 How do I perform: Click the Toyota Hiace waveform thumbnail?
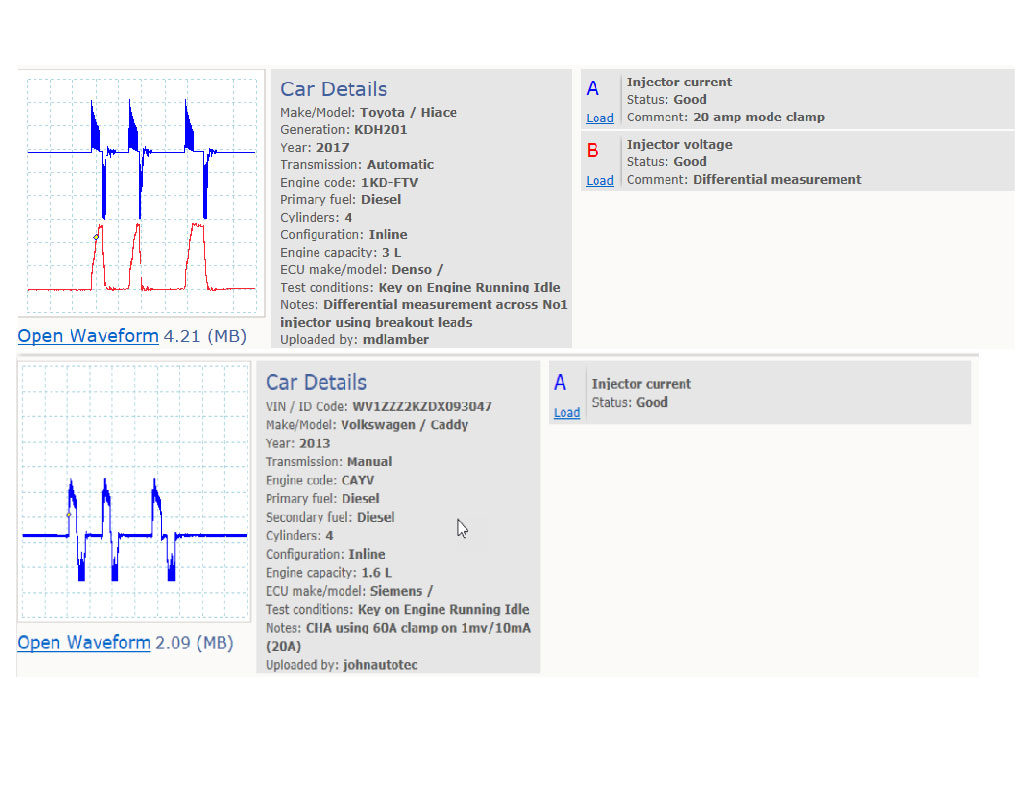(142, 193)
